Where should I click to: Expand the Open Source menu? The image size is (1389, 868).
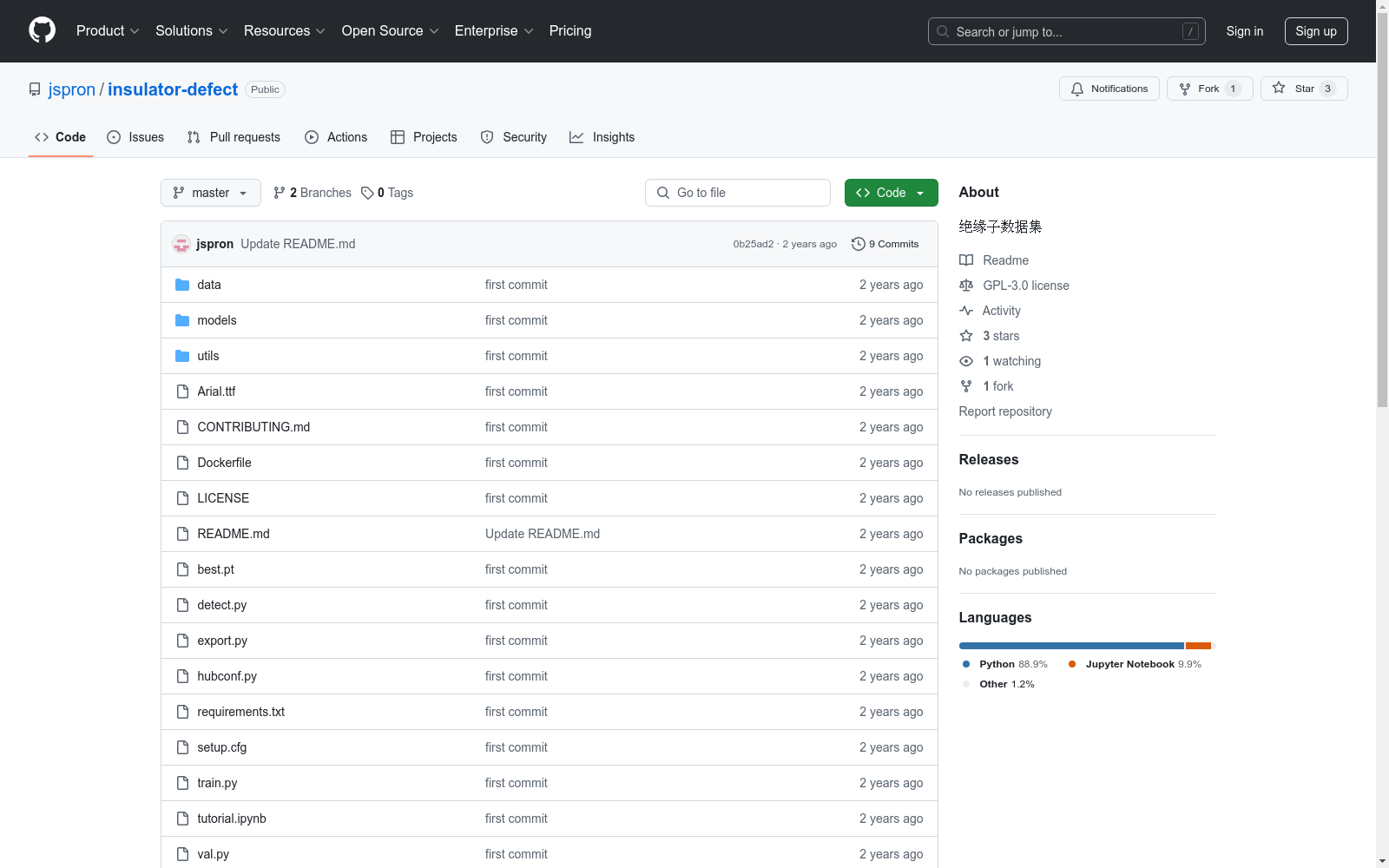tap(391, 30)
